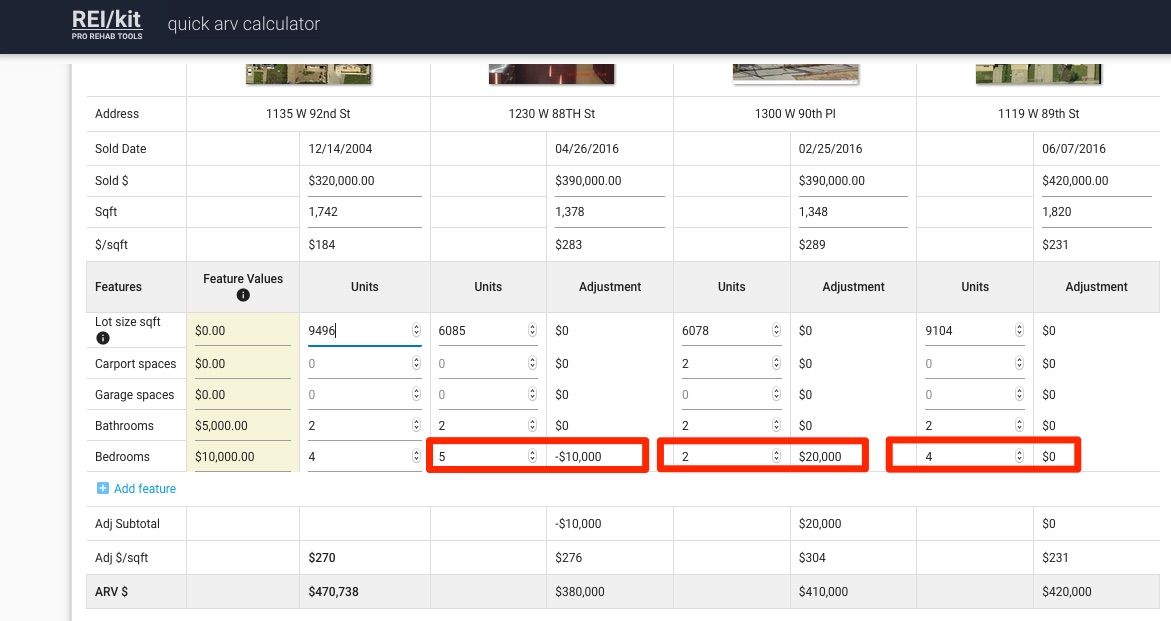Click the 1135 W 92nd St property thumbnail
Viewport: 1171px width, 621px height.
(x=307, y=72)
